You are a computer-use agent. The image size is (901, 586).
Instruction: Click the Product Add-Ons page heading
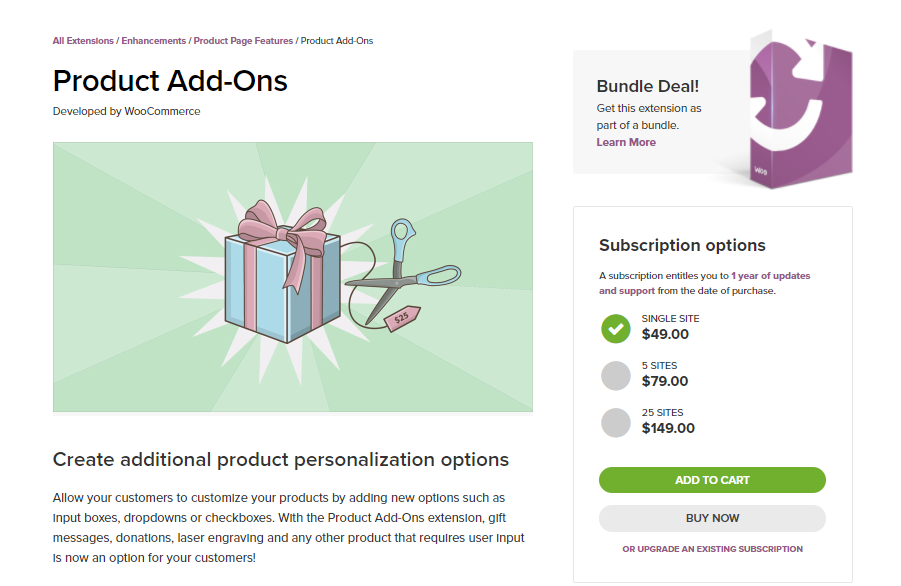tap(170, 81)
